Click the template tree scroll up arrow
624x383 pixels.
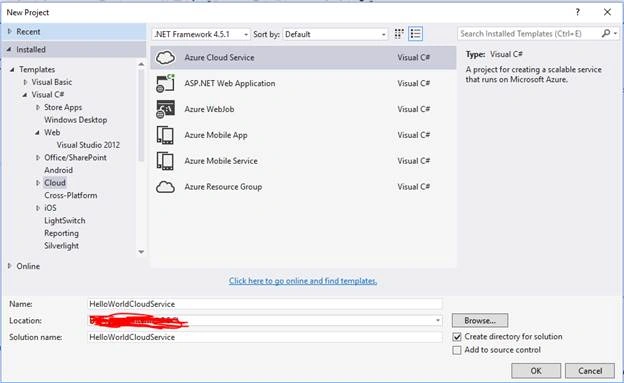(x=141, y=64)
